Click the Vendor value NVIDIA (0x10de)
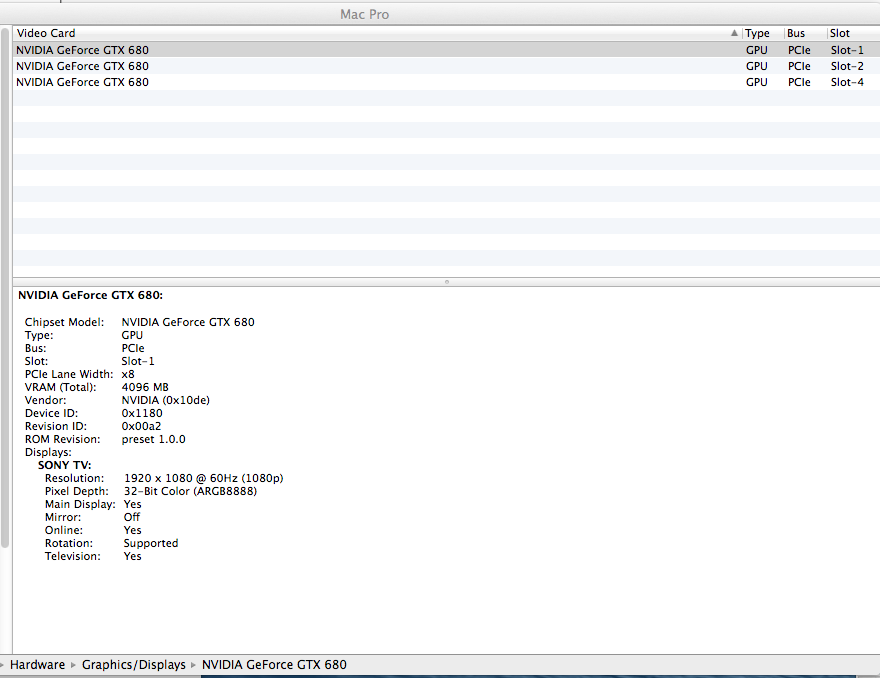The width and height of the screenshot is (880, 678). tap(166, 400)
